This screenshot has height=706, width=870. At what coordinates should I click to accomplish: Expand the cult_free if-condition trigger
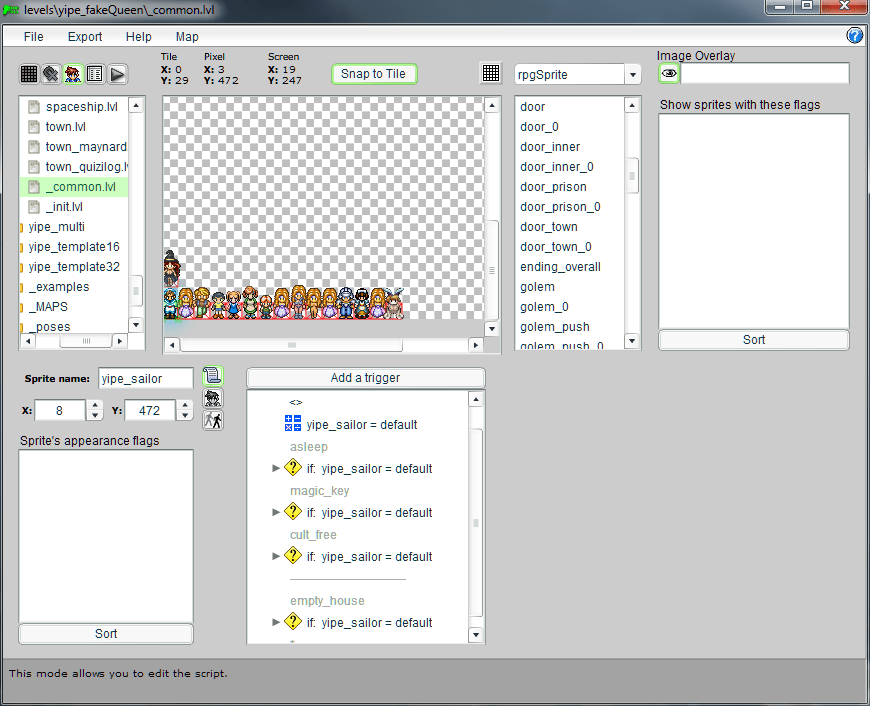pos(277,556)
